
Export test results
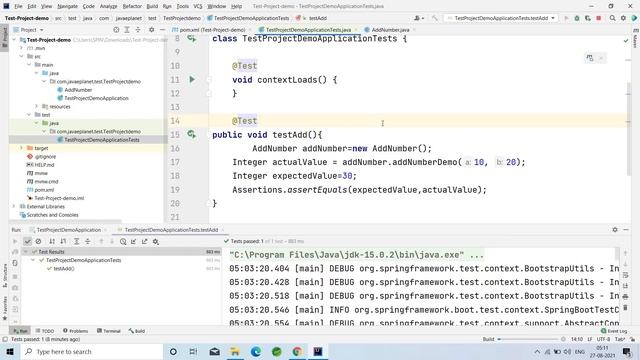click(x=144, y=242)
